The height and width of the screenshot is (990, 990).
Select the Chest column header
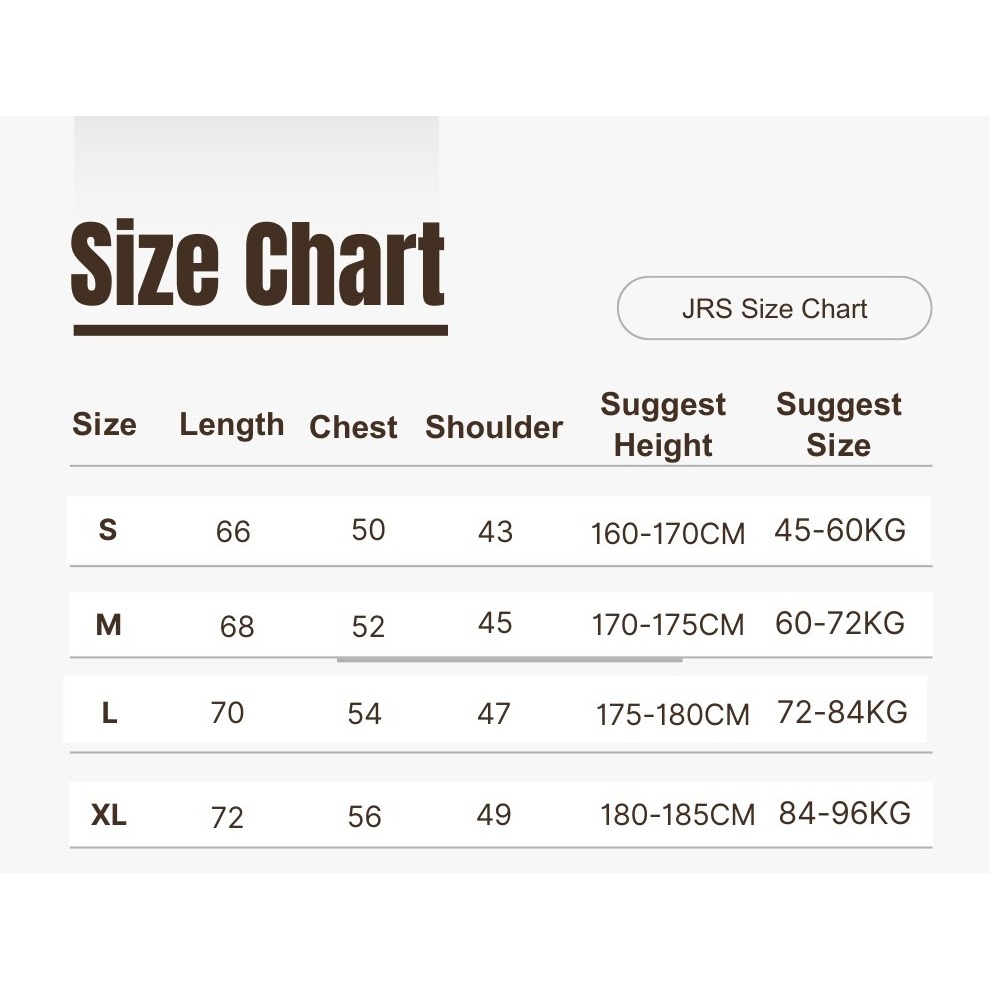(353, 427)
